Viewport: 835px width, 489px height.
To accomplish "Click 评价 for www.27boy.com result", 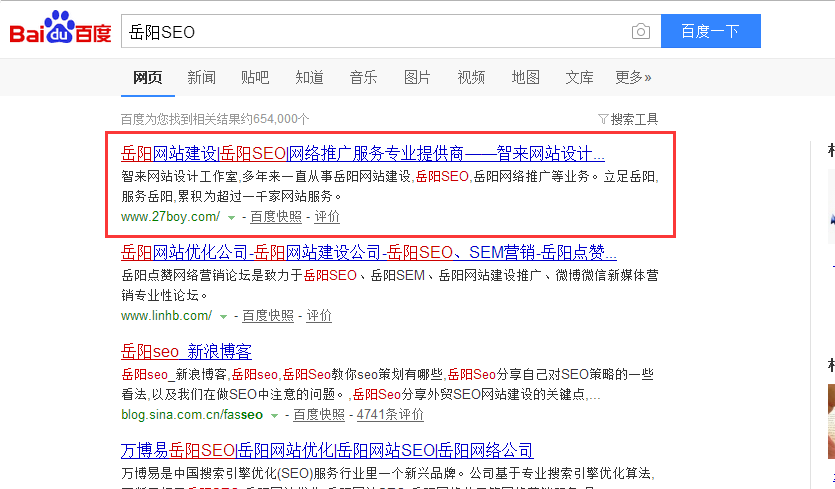I will 327,217.
